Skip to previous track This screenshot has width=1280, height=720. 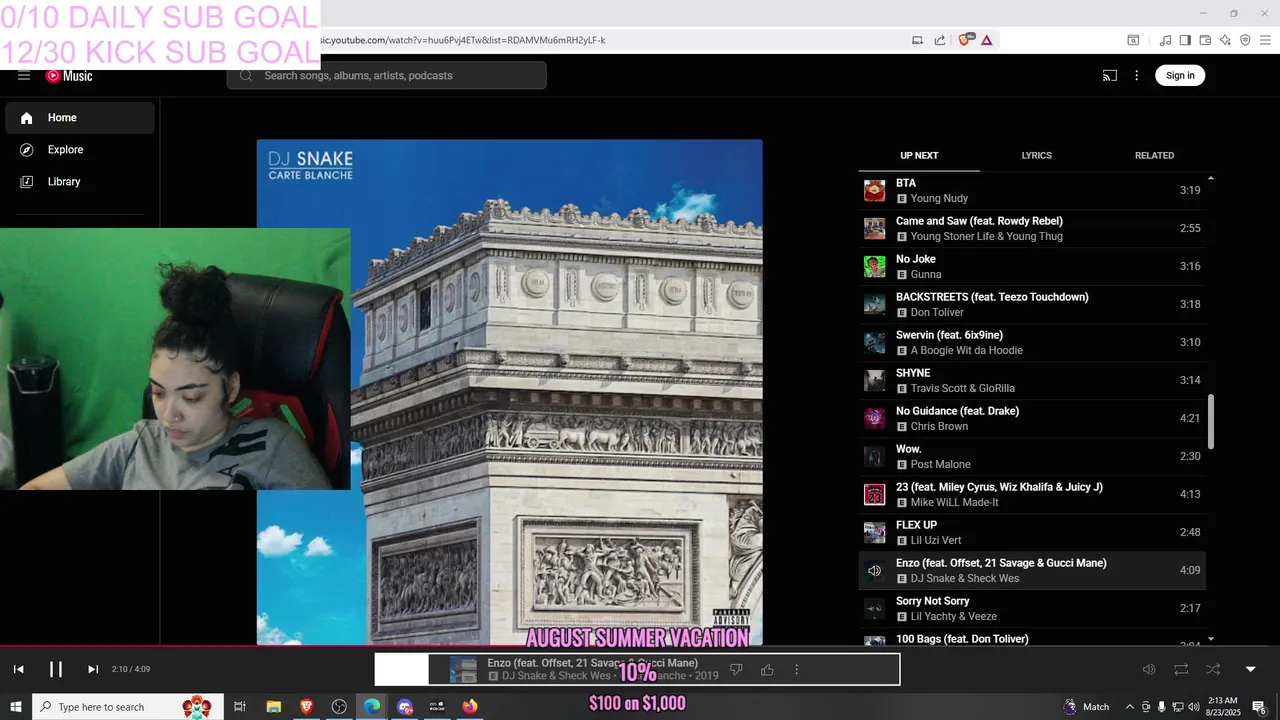[x=18, y=670]
